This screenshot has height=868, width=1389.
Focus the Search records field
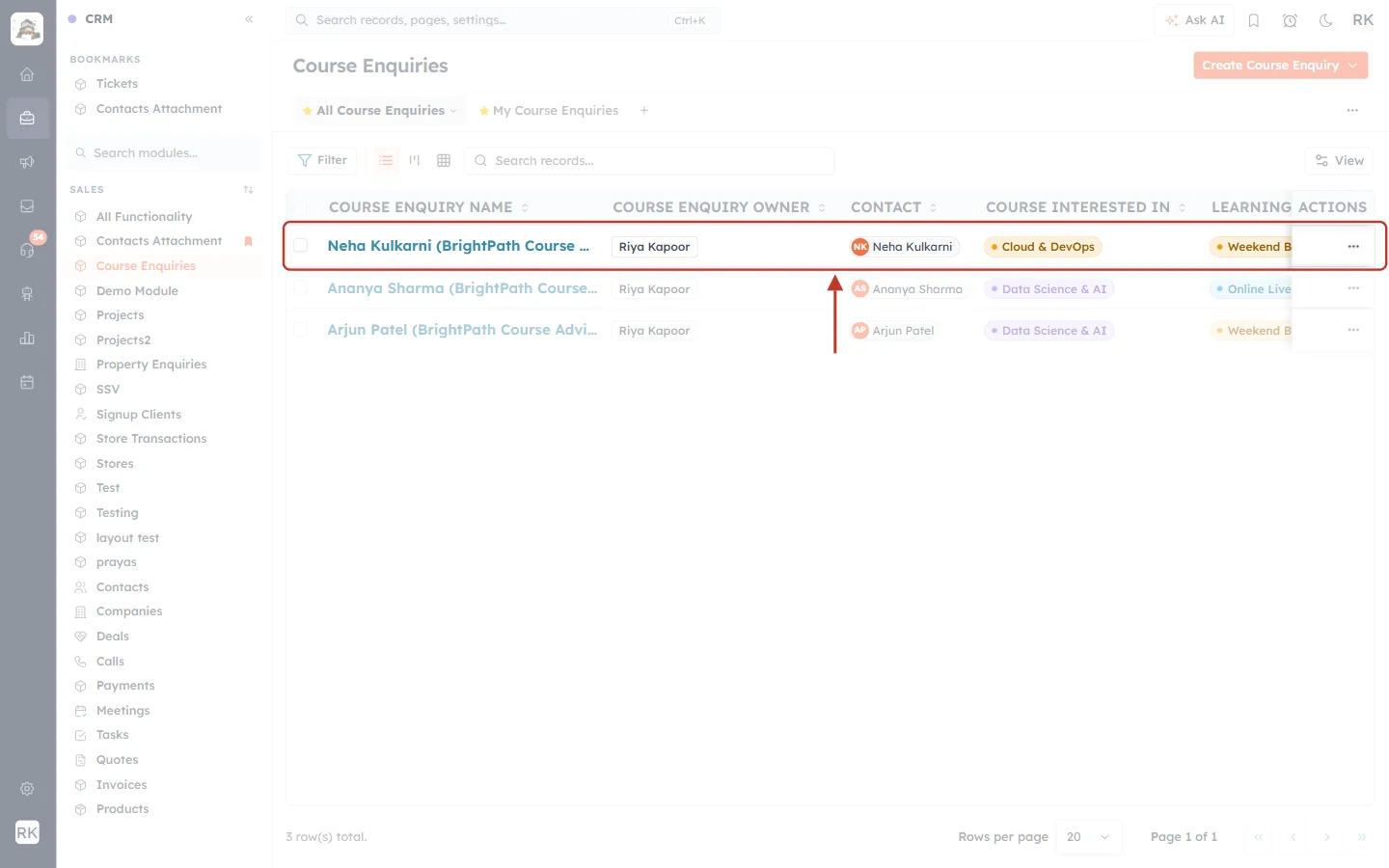pyautogui.click(x=649, y=161)
